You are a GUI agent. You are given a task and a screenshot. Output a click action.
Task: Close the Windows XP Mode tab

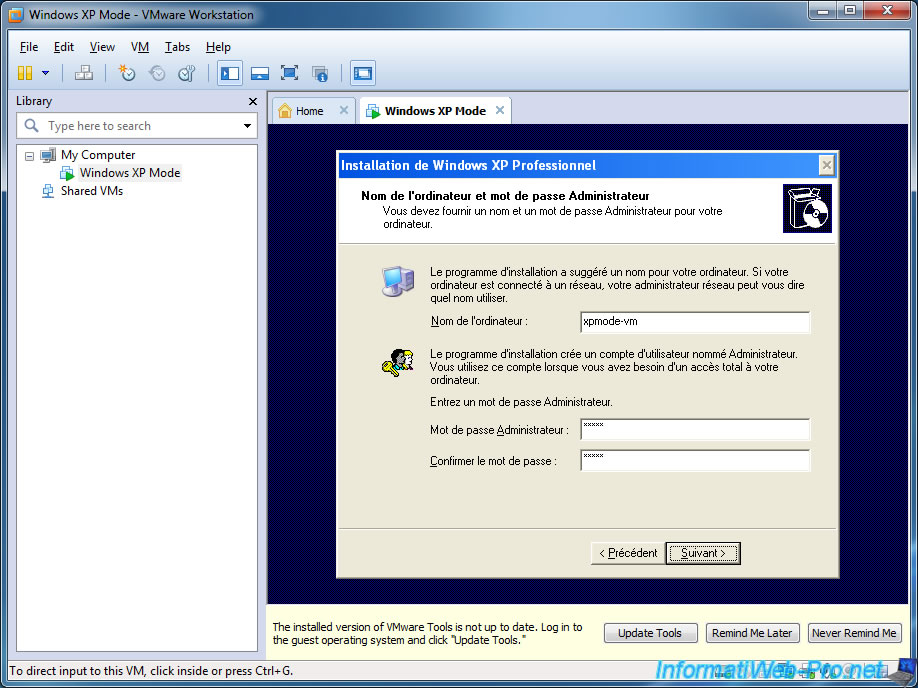(499, 110)
